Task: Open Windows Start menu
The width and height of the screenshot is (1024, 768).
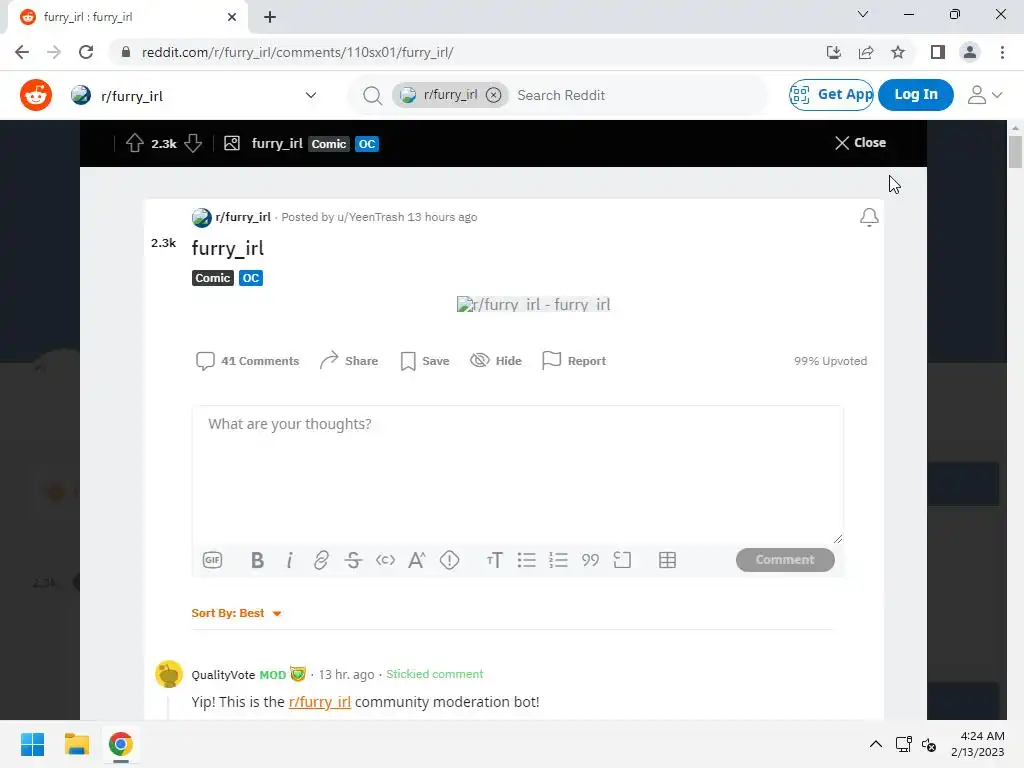Action: point(33,744)
